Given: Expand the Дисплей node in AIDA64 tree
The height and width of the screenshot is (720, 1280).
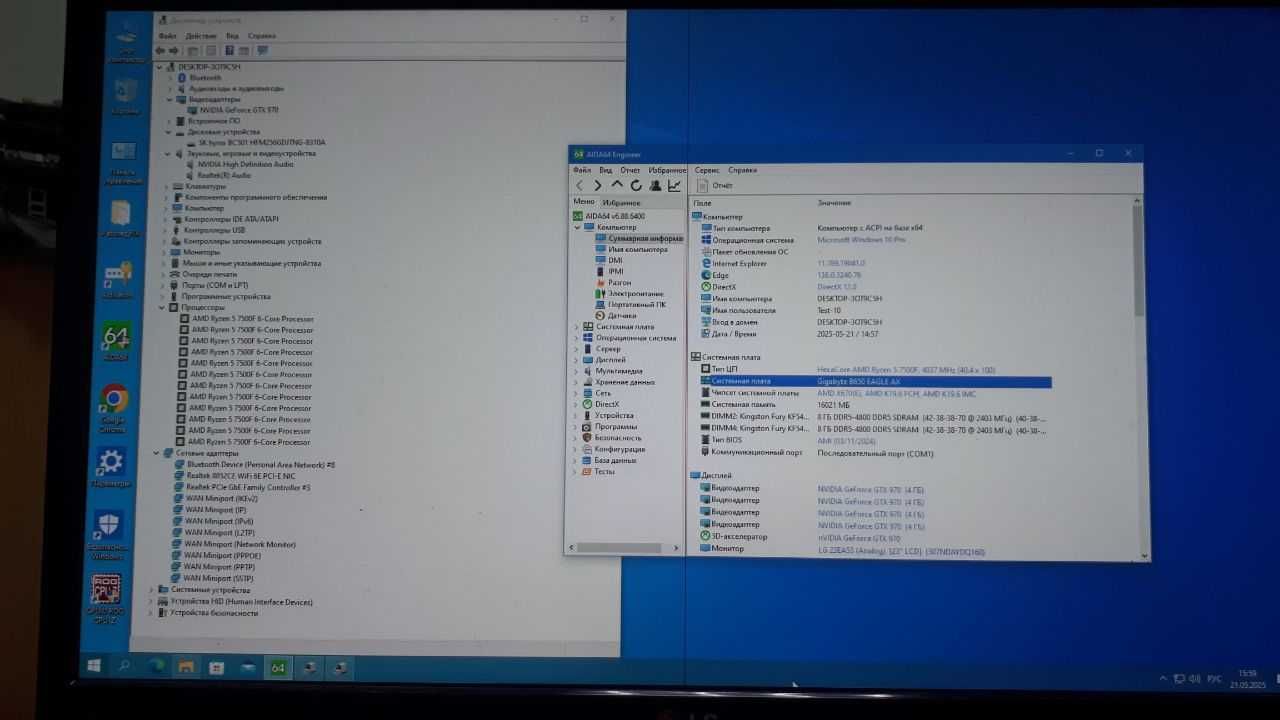Looking at the screenshot, I should (x=577, y=360).
